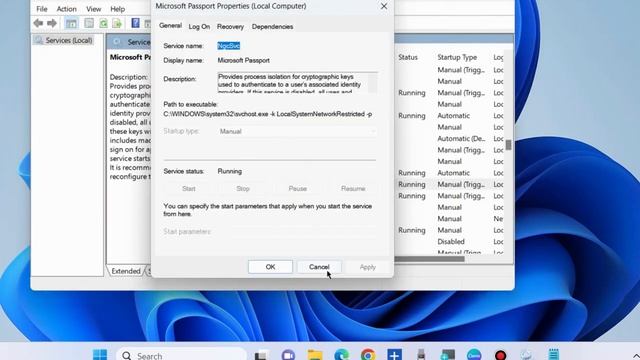Click the highlighted Service name field
The height and width of the screenshot is (360, 640).
pos(229,46)
